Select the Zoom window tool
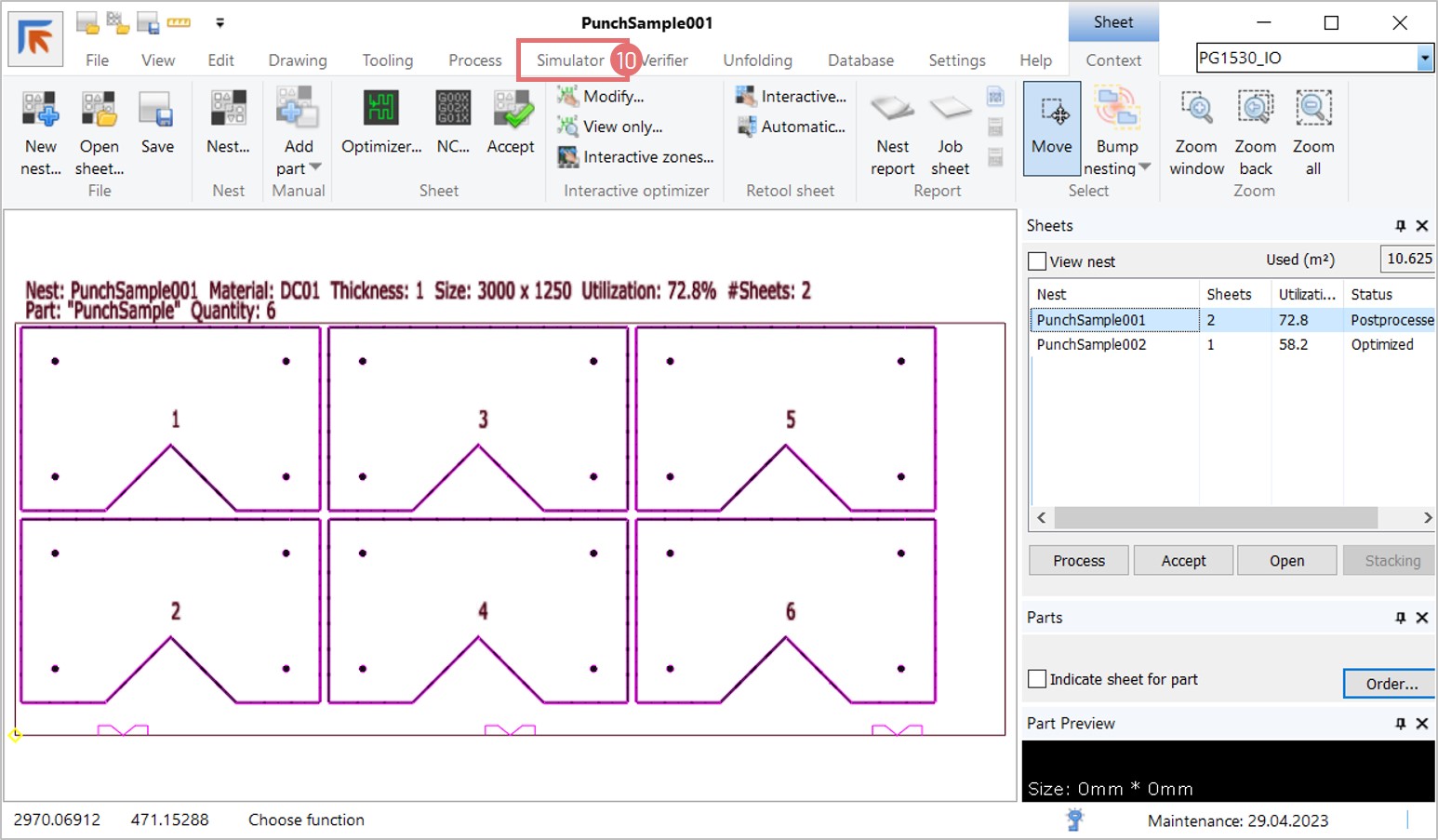The image size is (1438, 840). 1196,111
